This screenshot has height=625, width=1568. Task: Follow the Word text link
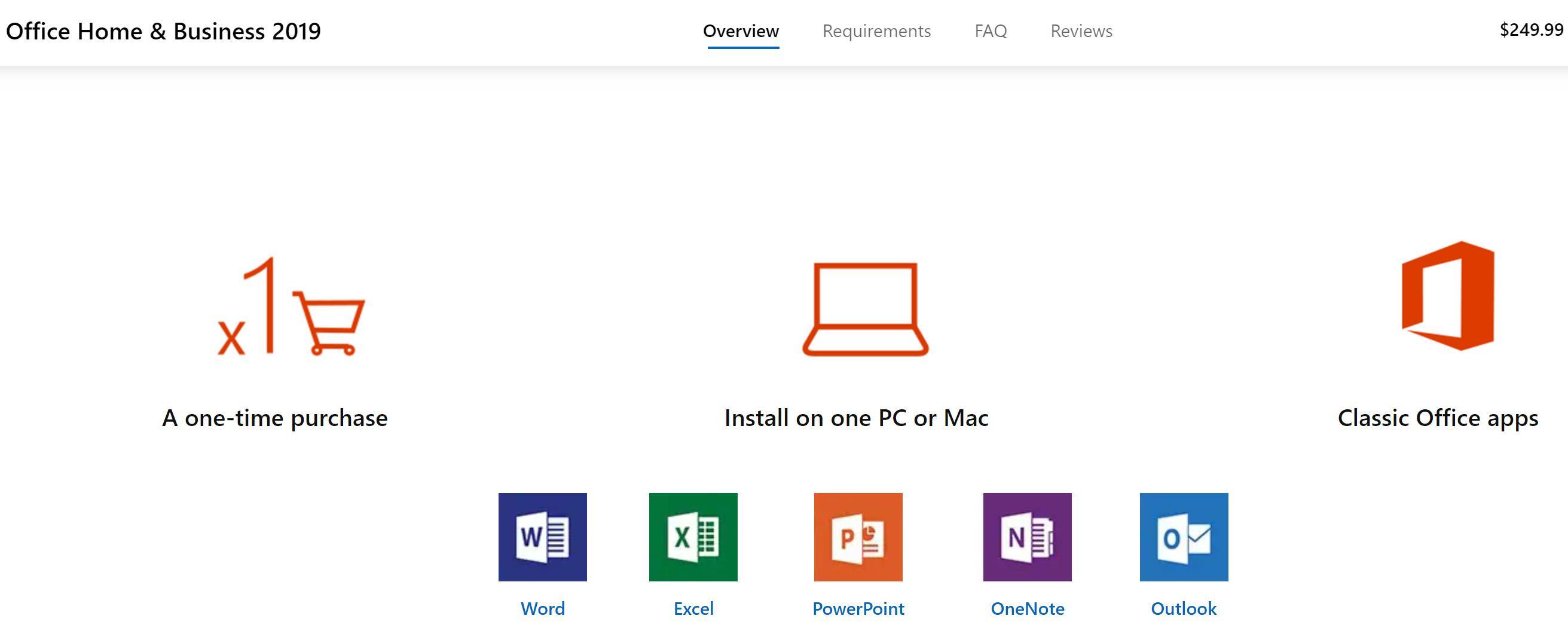click(x=542, y=609)
